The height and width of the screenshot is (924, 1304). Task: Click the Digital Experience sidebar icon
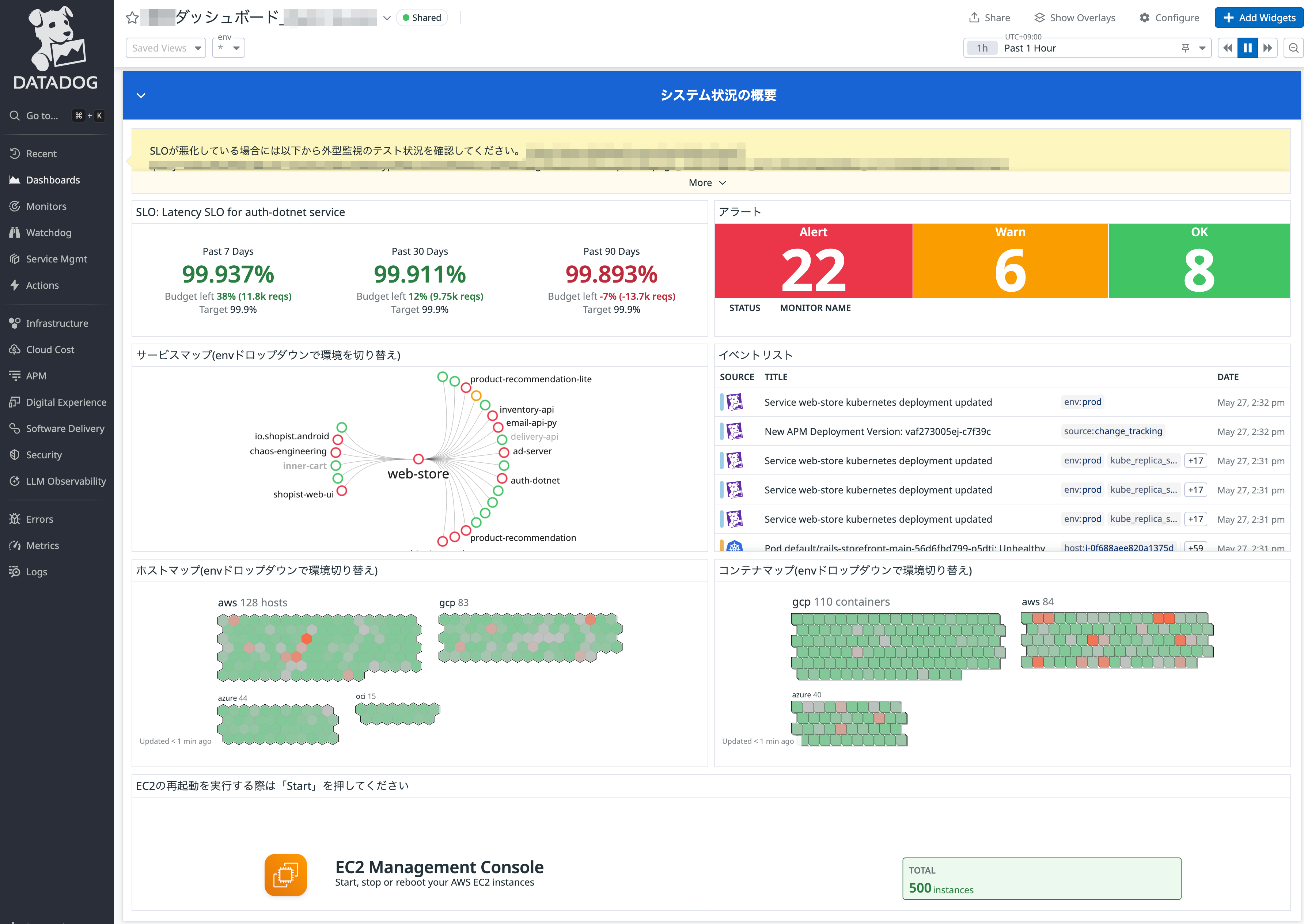pos(15,402)
